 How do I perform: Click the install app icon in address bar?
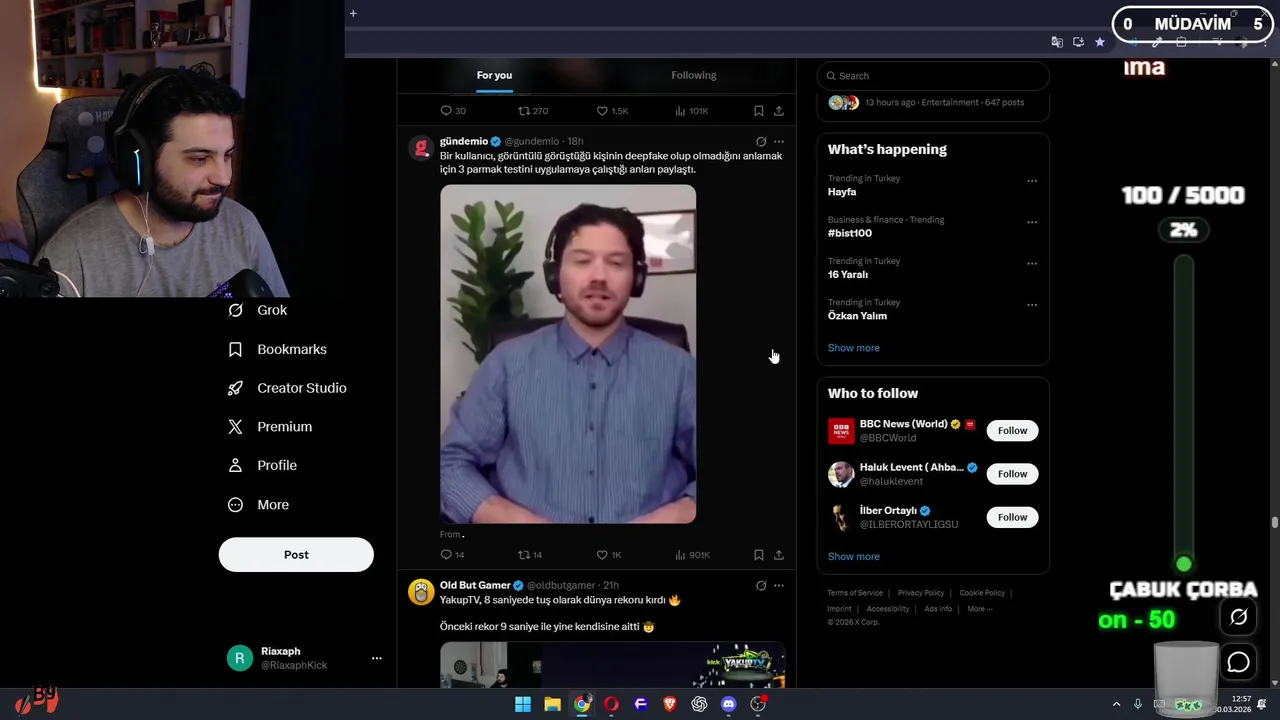coord(1078,42)
